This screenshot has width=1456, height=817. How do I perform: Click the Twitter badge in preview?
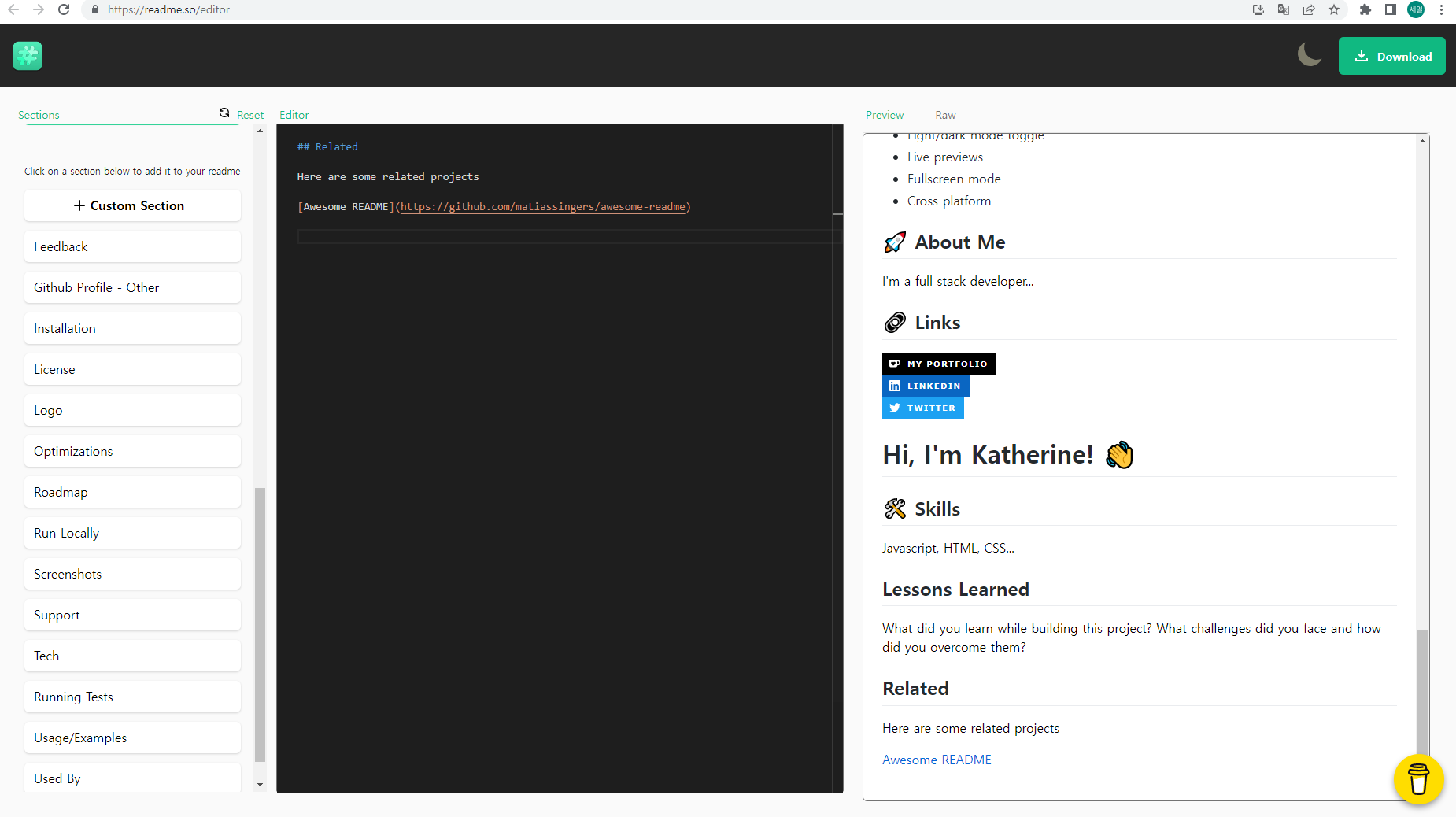coord(923,408)
